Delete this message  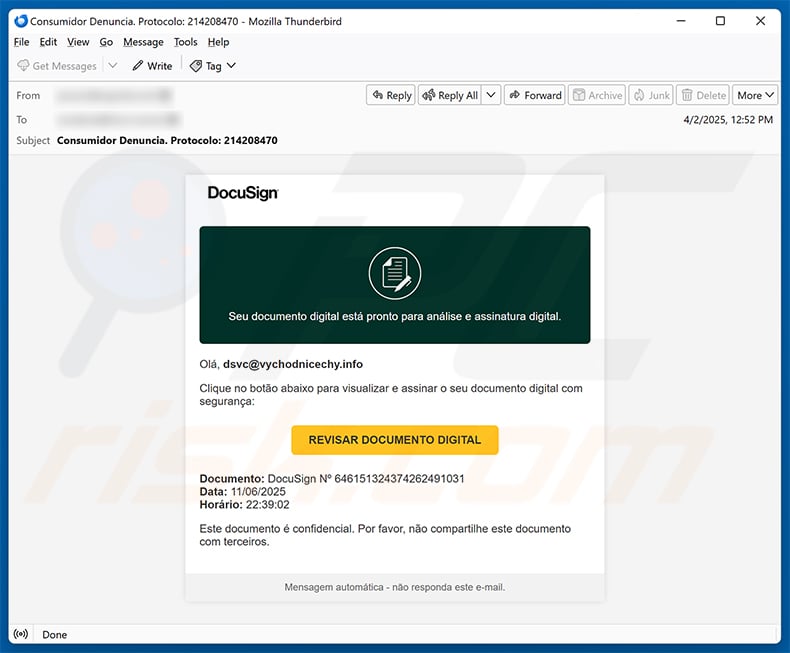pos(703,95)
